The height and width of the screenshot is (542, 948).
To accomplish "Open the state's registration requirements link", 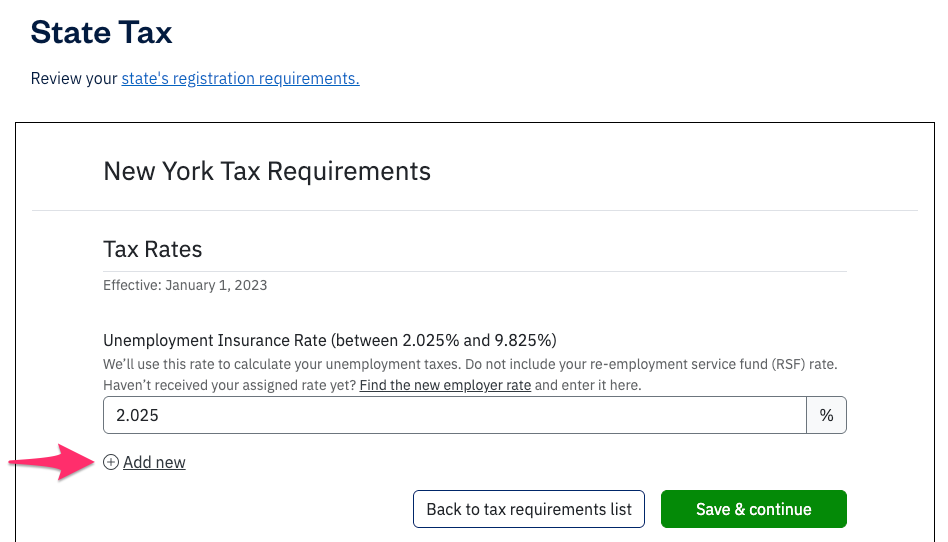I will (x=240, y=78).
